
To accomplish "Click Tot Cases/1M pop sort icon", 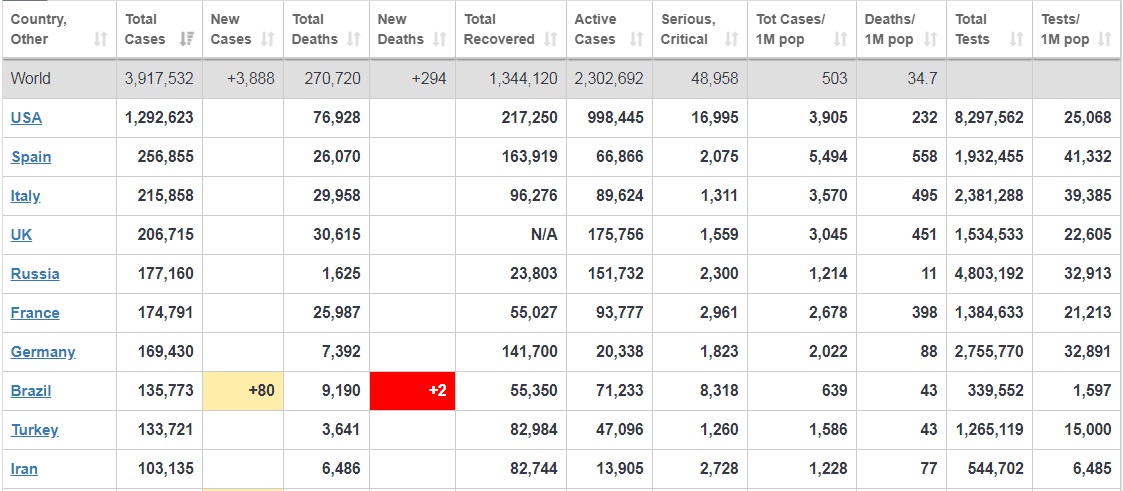I will pos(840,40).
